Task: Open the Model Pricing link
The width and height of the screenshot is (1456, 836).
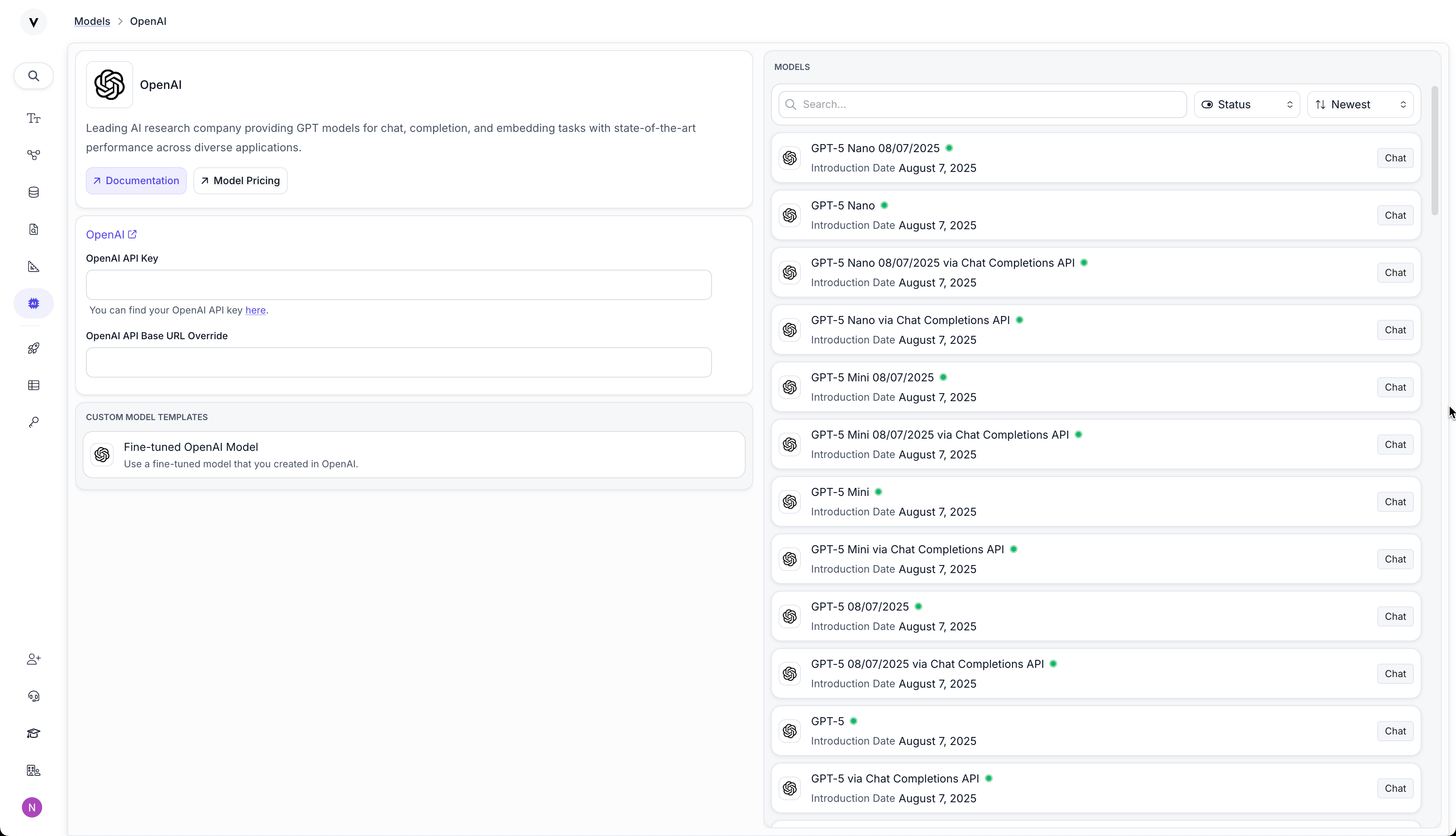Action: 241,181
